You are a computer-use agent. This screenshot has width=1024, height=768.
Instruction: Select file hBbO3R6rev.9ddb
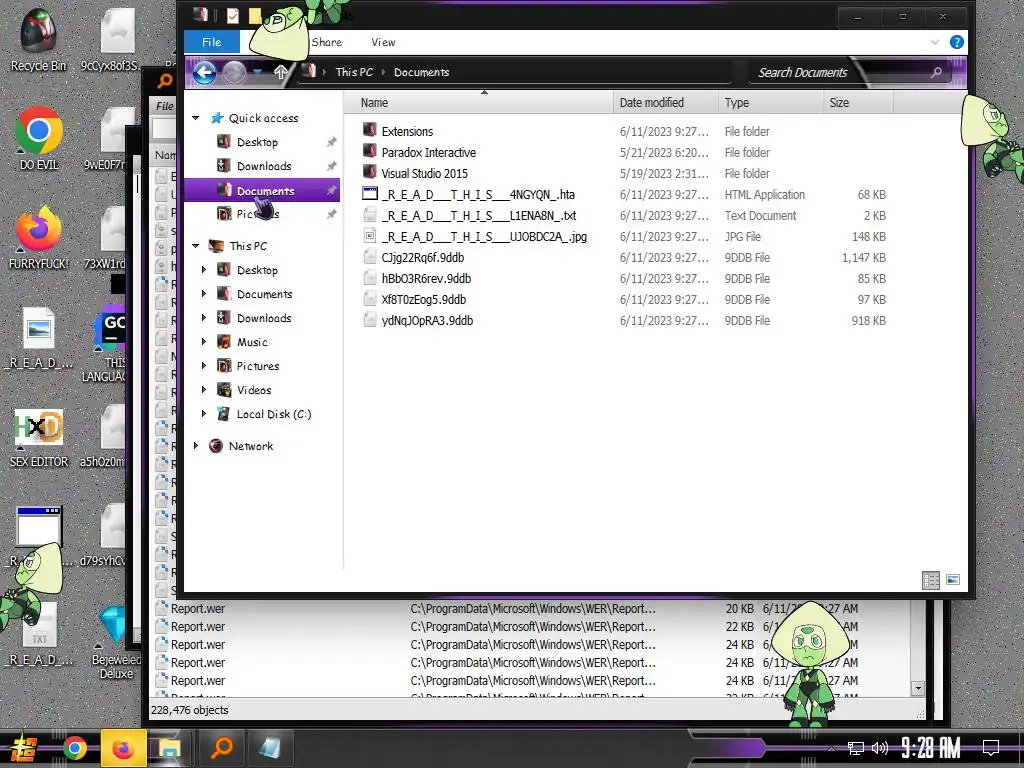[426, 278]
